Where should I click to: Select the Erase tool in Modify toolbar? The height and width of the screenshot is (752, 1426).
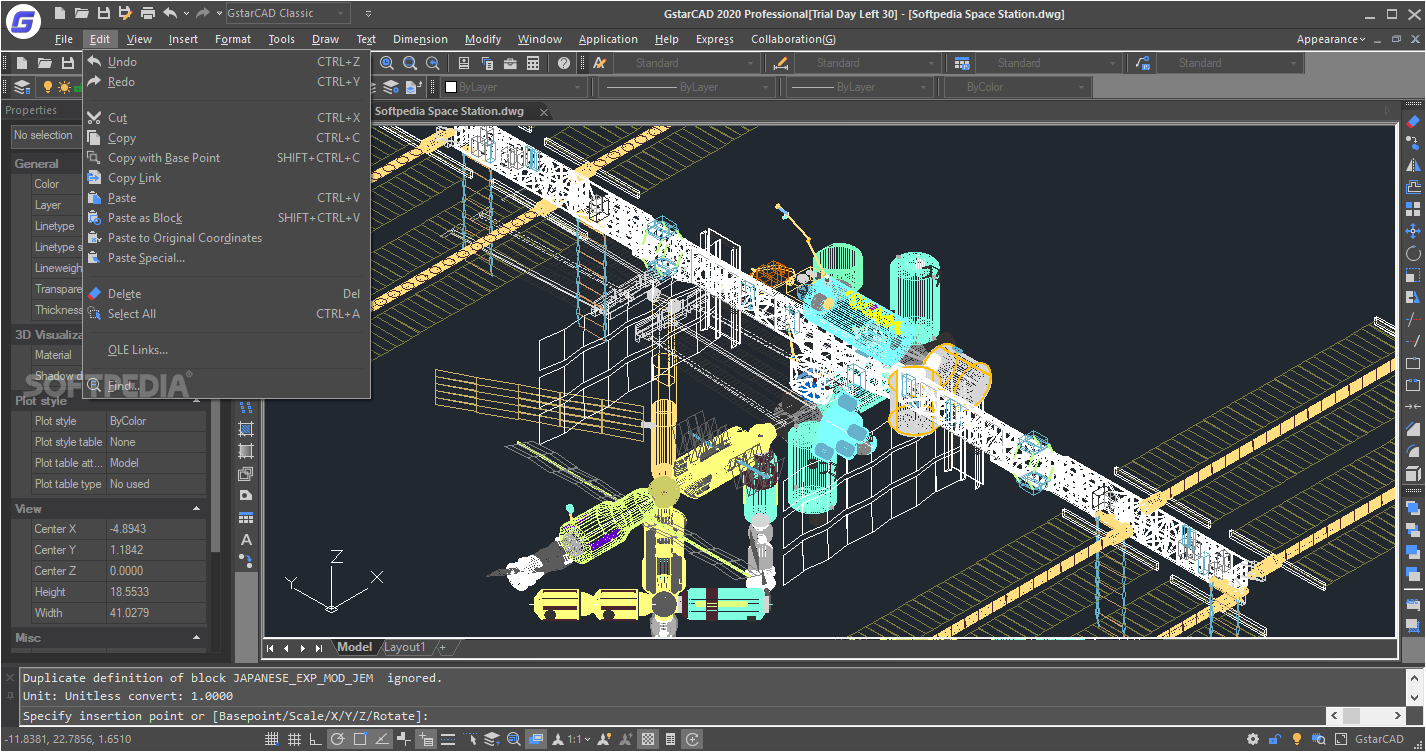[1413, 121]
